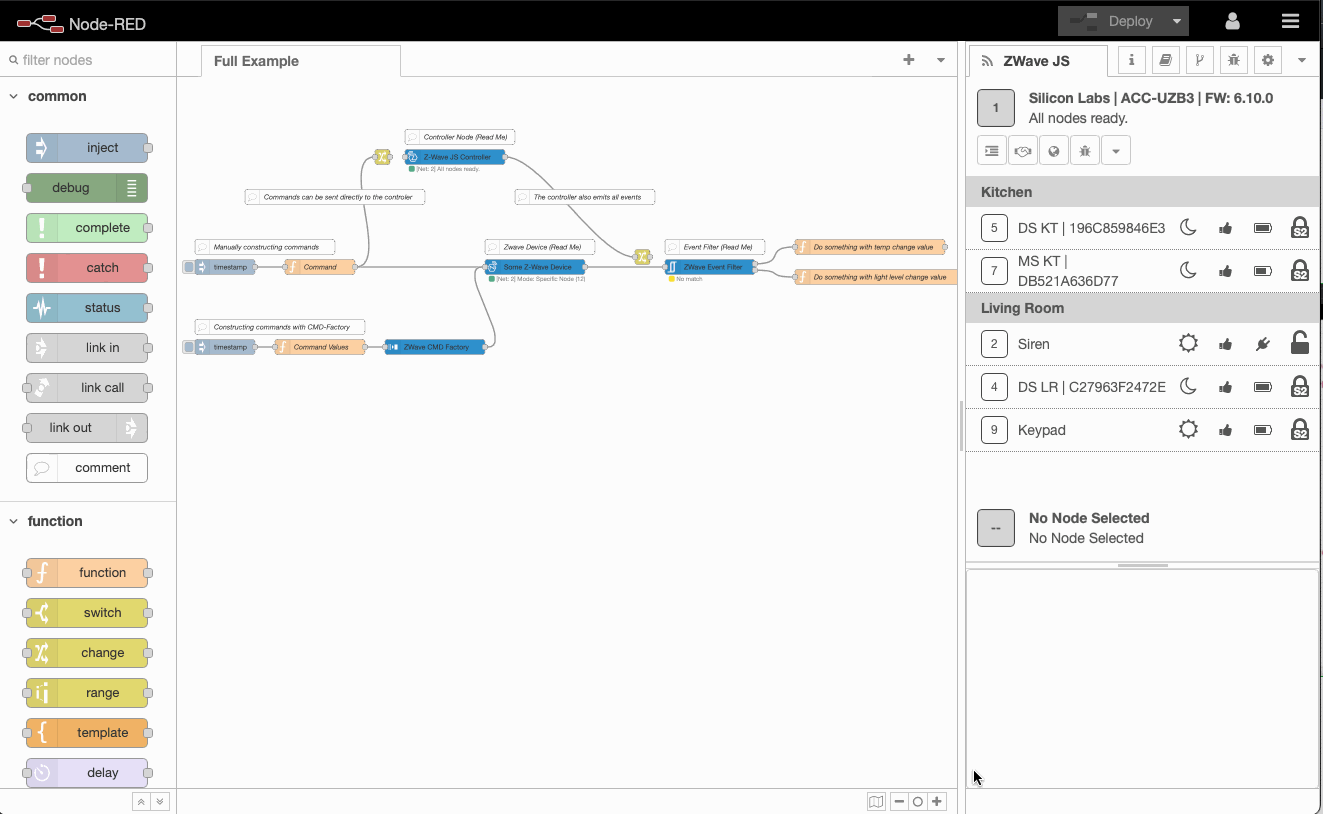
Task: Open the user account menu
Action: pos(1232,21)
